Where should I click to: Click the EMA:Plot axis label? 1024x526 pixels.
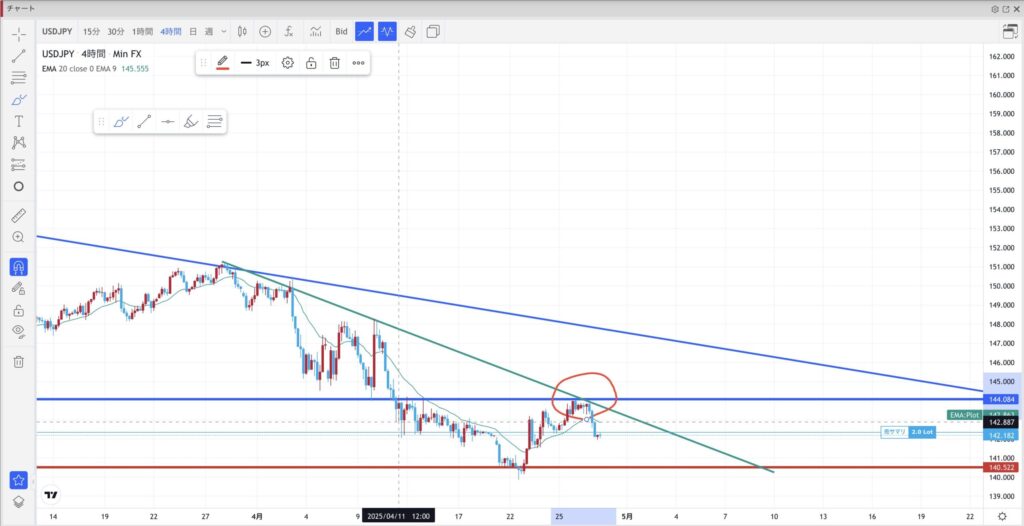click(x=964, y=414)
